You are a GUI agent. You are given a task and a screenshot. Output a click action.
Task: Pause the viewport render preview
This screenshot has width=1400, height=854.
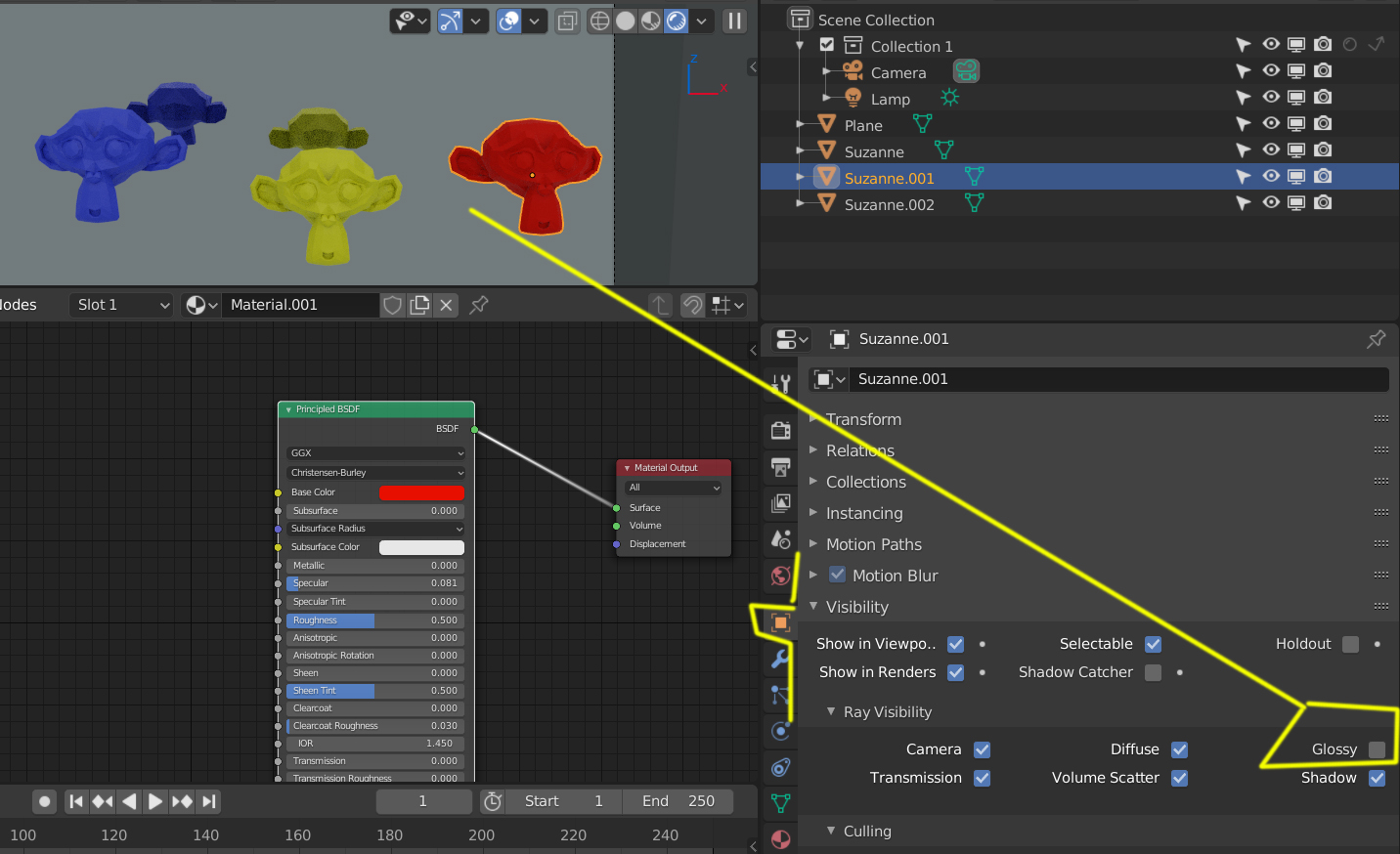734,21
